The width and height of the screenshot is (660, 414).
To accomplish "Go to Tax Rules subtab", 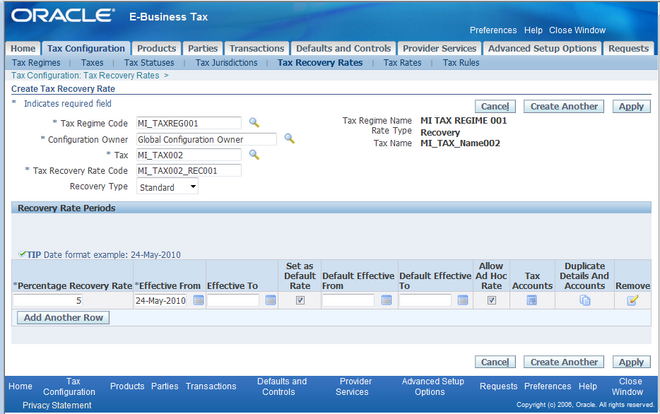I will point(461,63).
